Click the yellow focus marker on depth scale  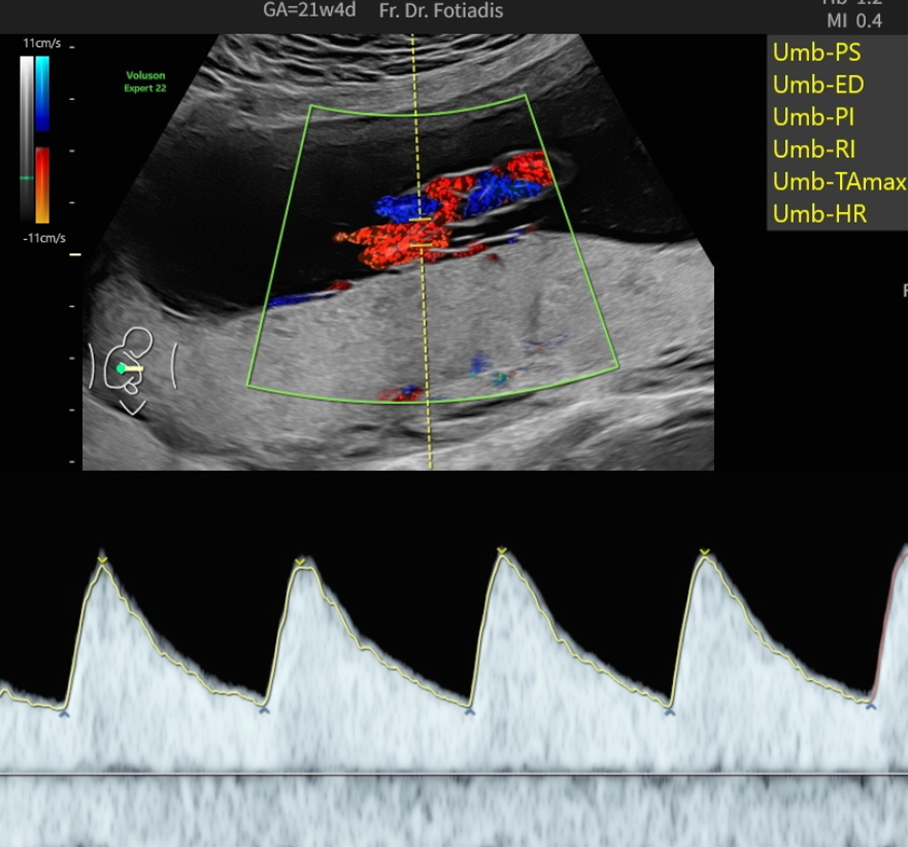(74, 255)
